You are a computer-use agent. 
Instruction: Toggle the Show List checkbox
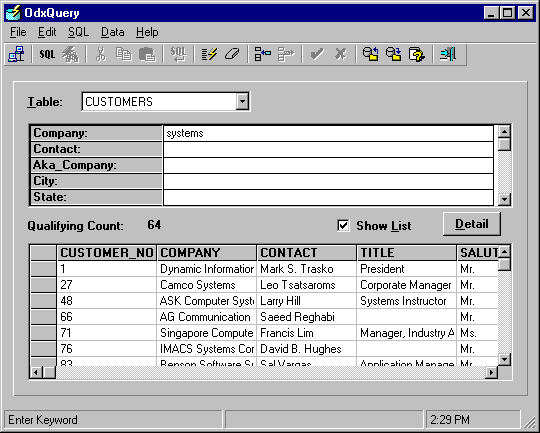click(343, 226)
